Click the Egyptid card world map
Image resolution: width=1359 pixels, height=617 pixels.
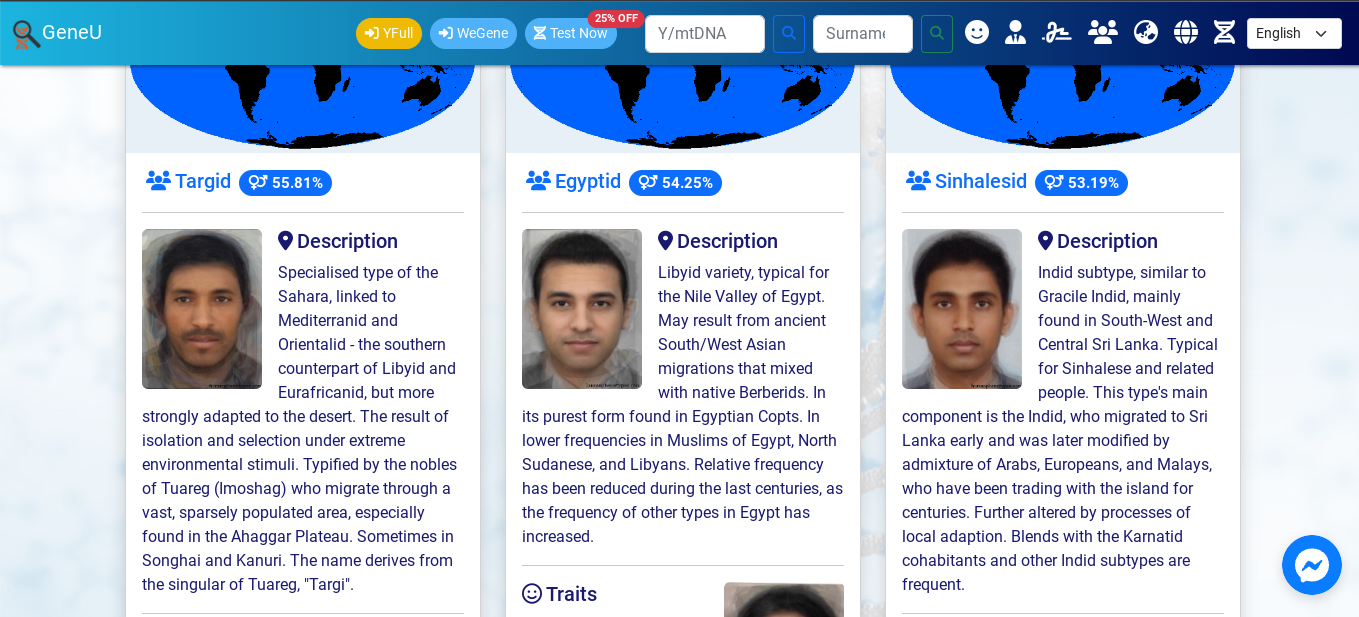(683, 107)
